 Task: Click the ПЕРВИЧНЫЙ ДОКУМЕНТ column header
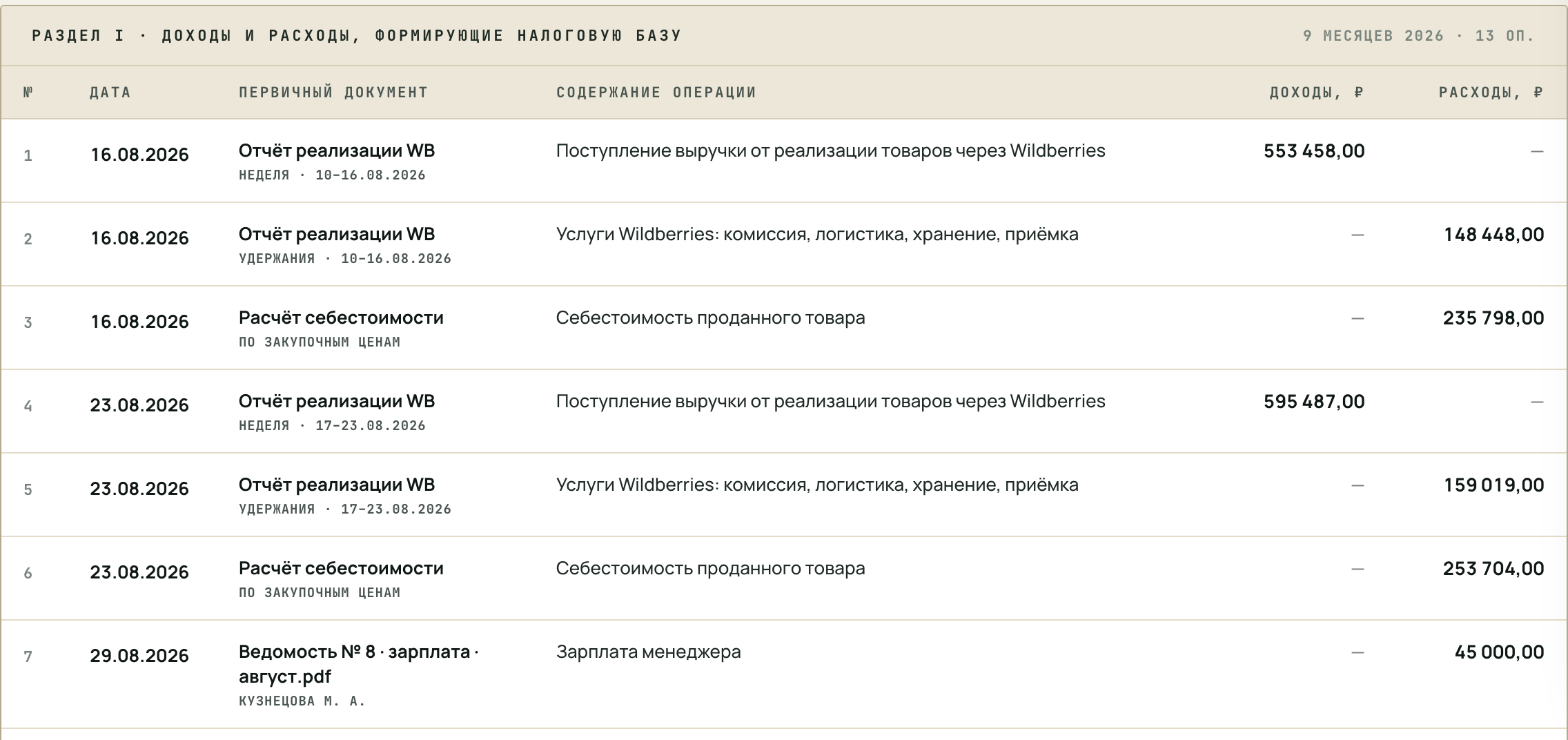tap(333, 92)
